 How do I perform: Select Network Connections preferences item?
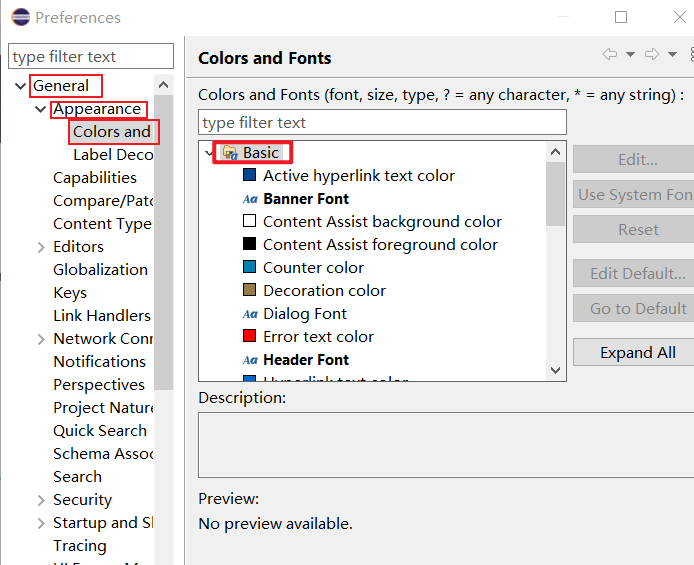[x=103, y=338]
